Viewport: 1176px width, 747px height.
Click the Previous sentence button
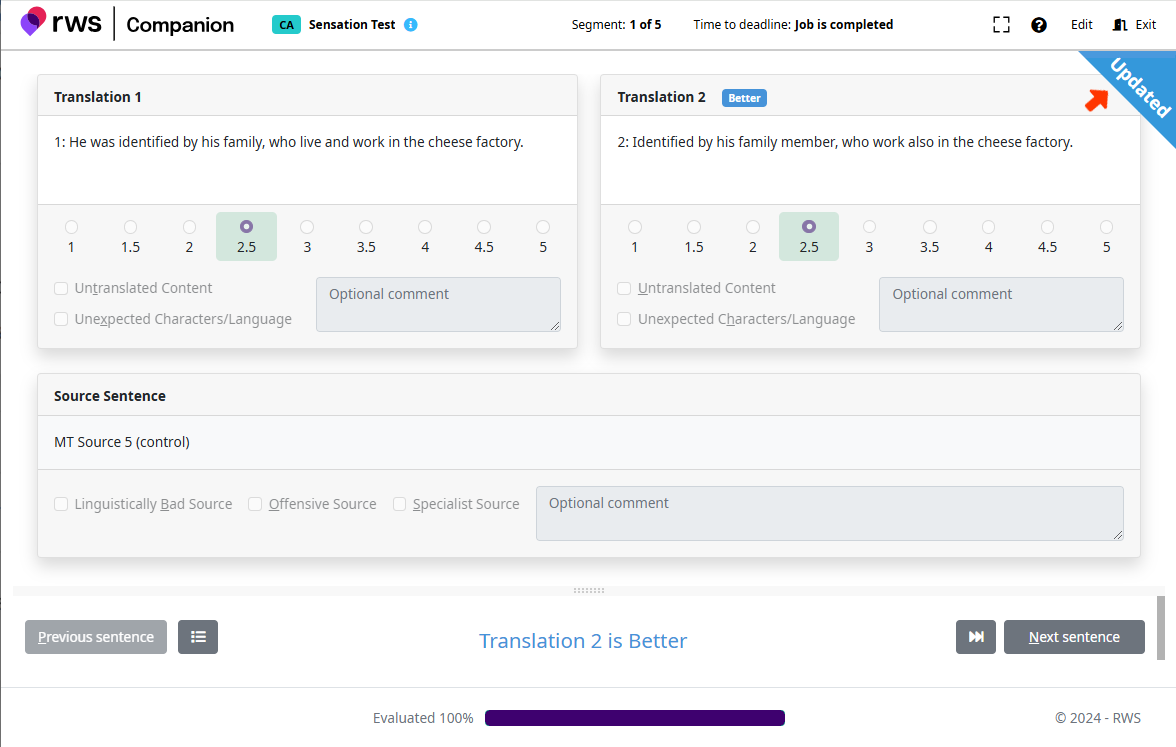tap(96, 637)
